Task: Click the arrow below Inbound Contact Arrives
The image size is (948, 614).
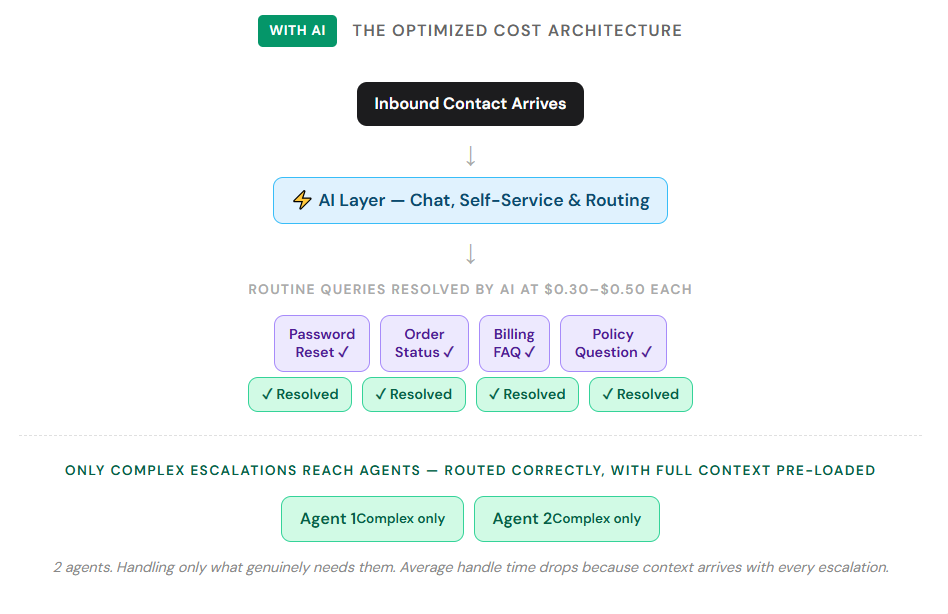Action: (470, 156)
